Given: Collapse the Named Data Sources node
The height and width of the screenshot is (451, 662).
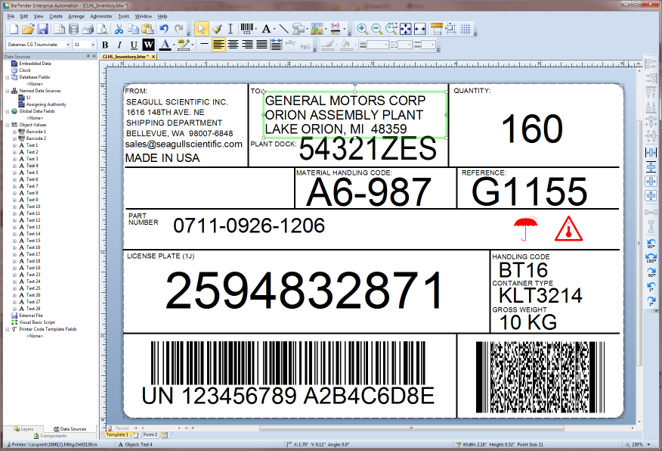Looking at the screenshot, I should click(x=7, y=91).
